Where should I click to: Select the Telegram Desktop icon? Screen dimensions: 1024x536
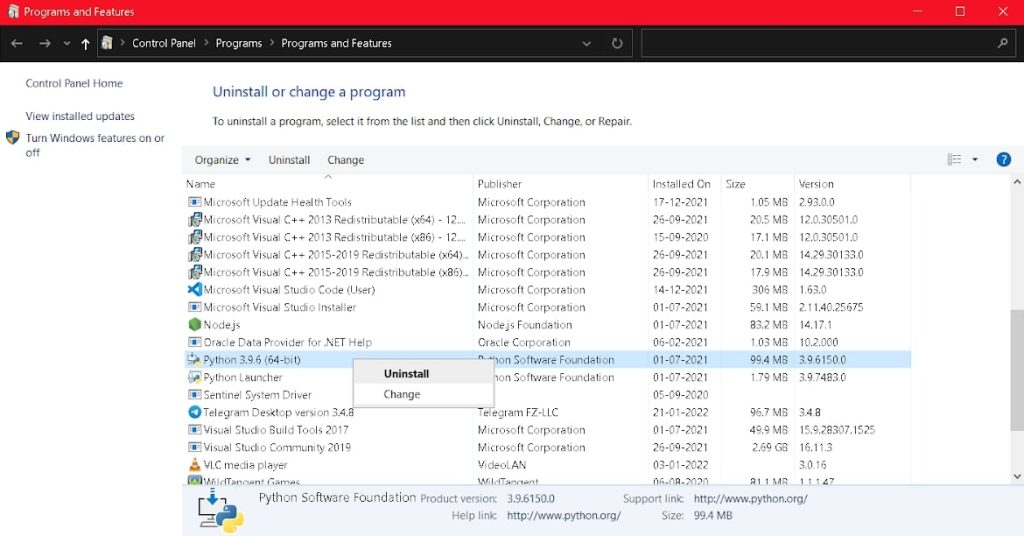(x=194, y=413)
